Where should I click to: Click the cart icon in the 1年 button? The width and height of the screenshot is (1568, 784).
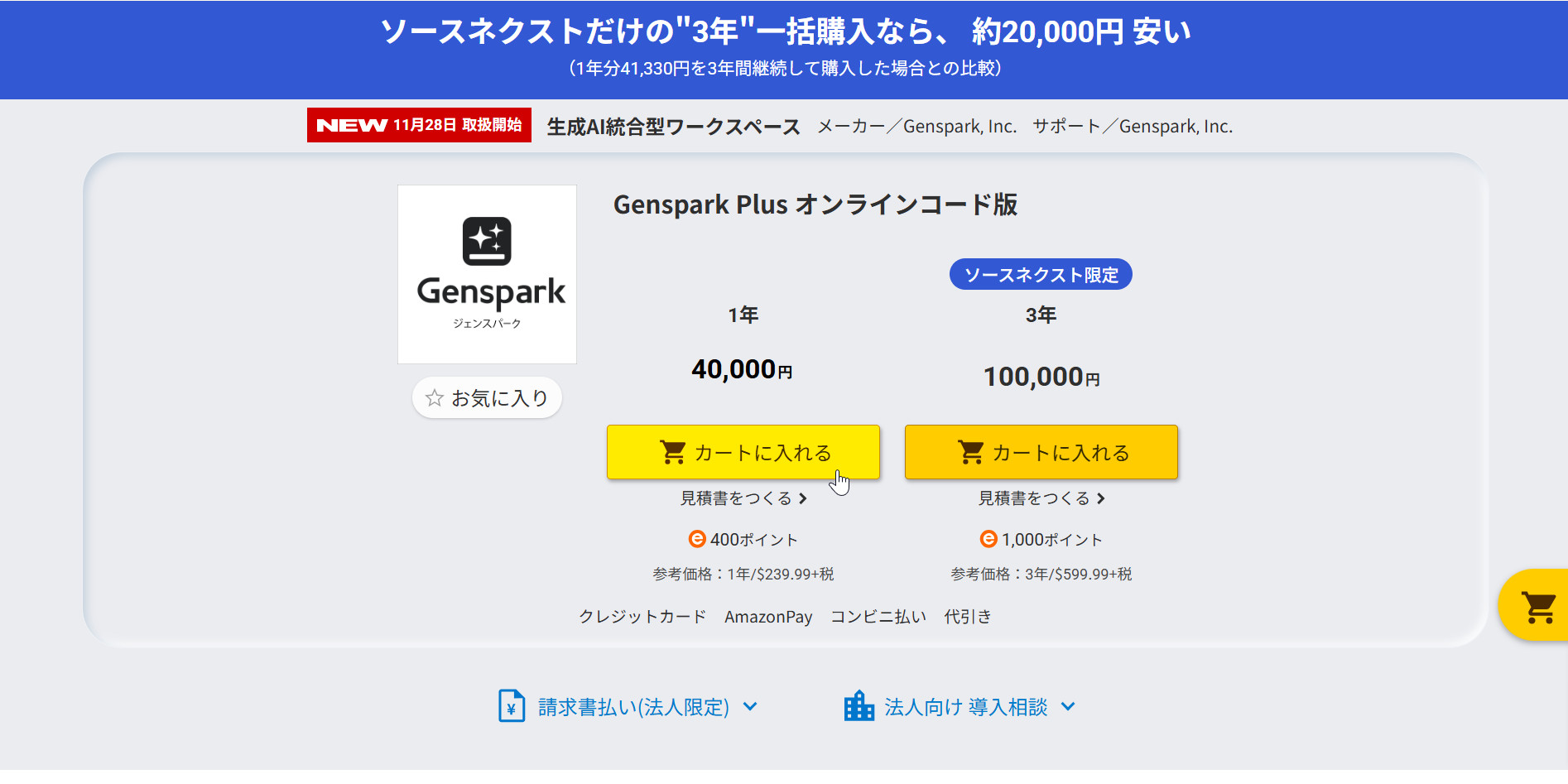coord(672,452)
